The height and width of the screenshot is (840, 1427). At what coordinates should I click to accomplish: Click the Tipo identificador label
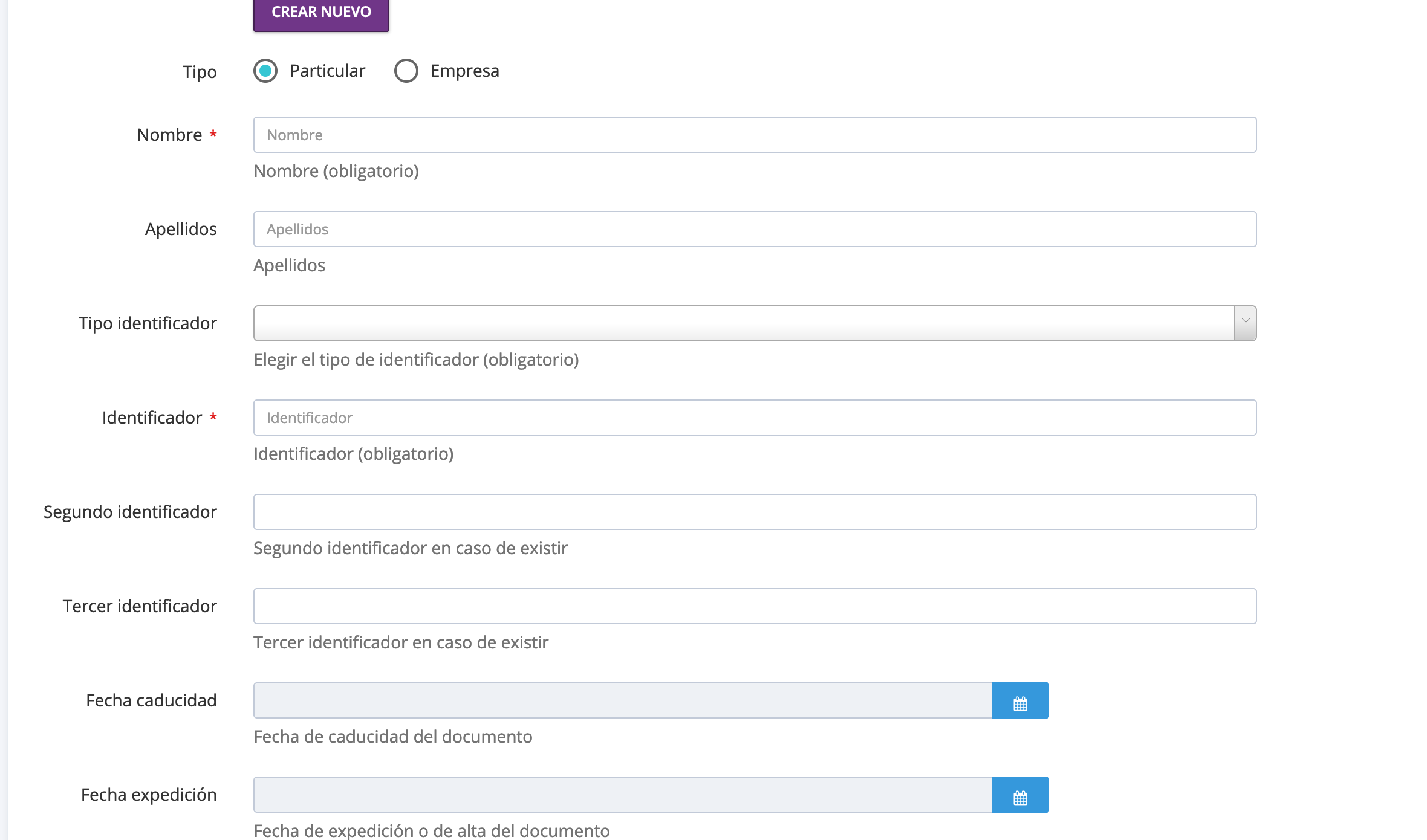[148, 323]
